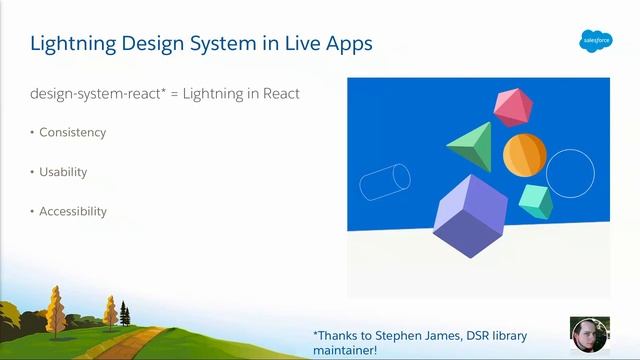The width and height of the screenshot is (640, 360).
Task: Click the pink polyhedron in the illustration
Action: click(513, 107)
